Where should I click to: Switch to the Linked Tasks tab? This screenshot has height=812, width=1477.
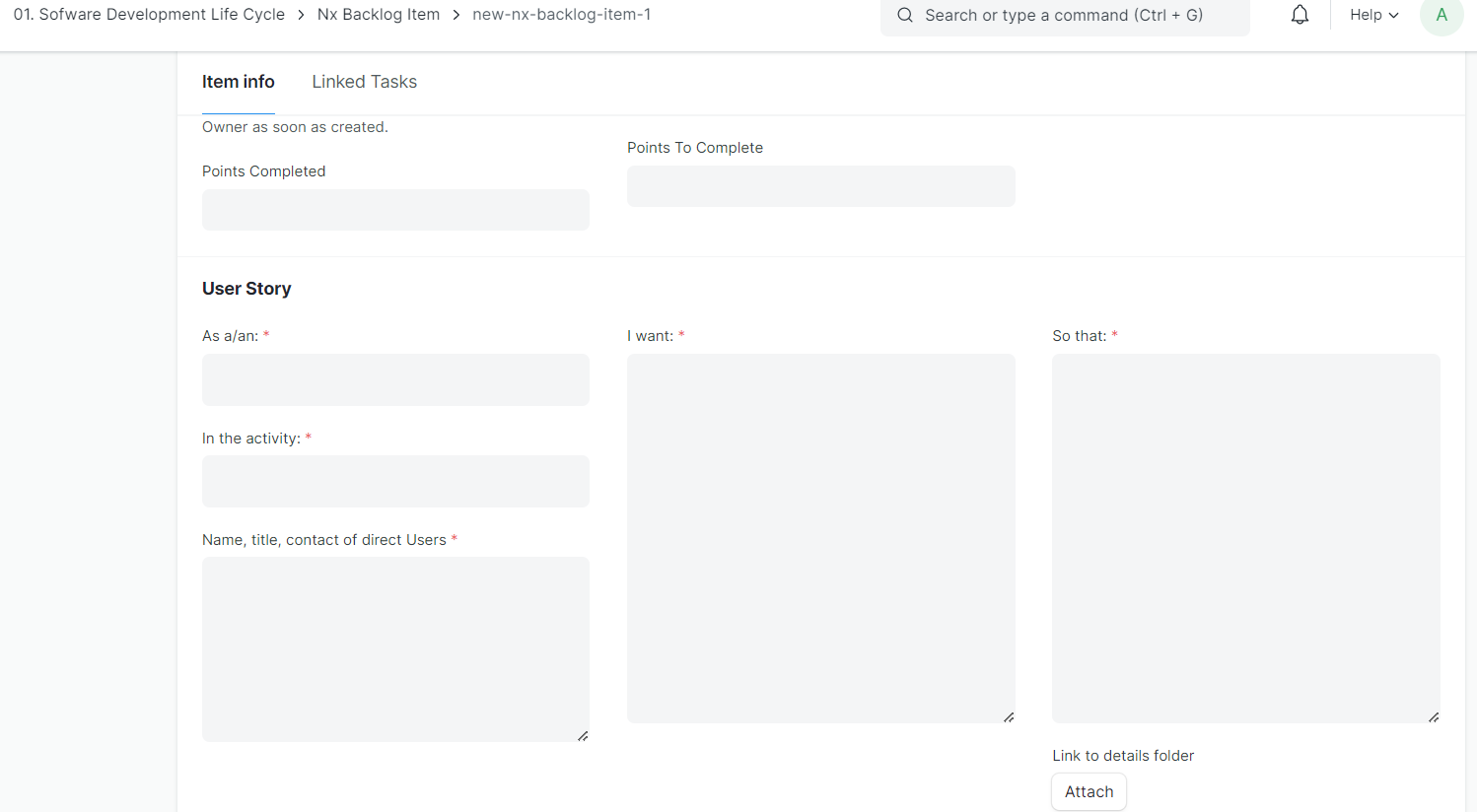click(x=364, y=82)
